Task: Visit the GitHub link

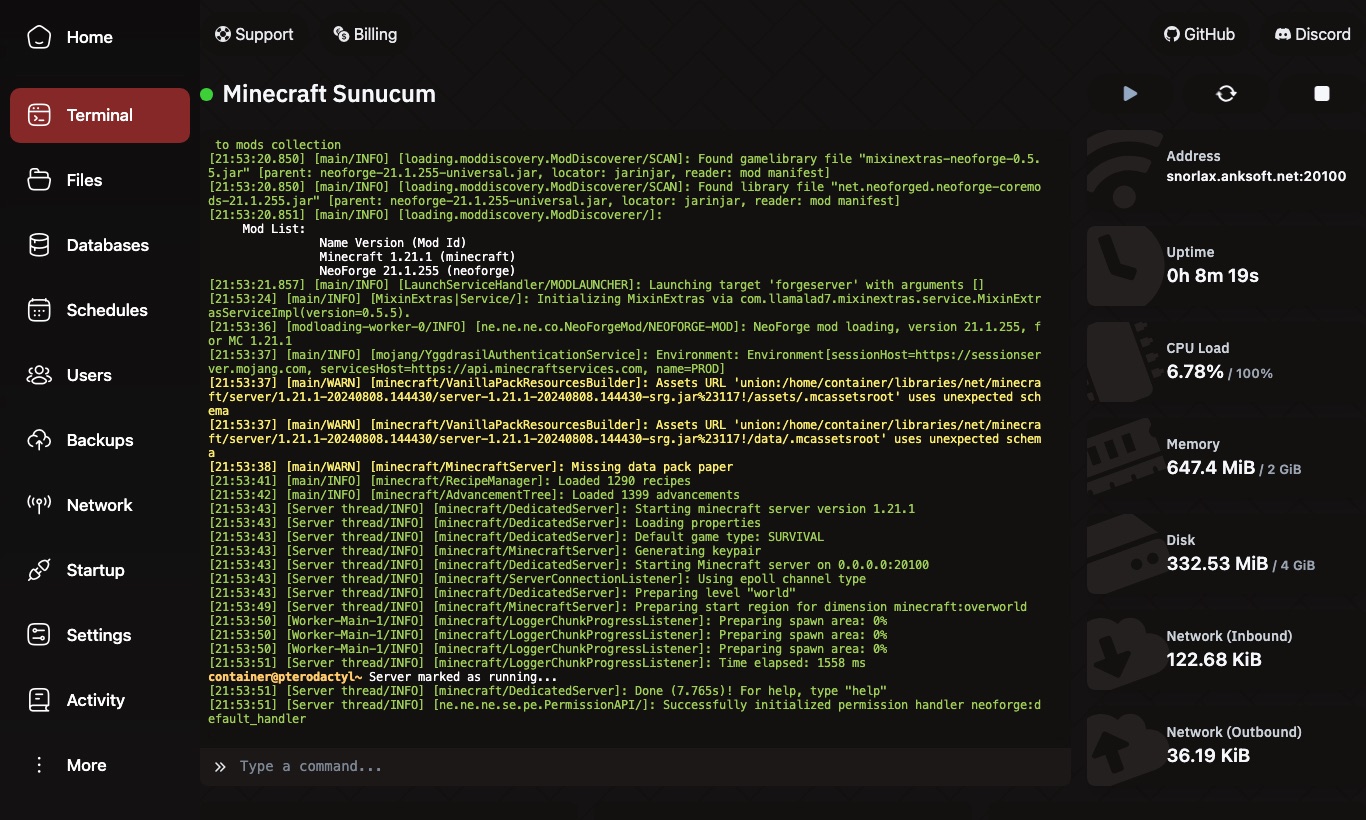Action: pos(1199,34)
